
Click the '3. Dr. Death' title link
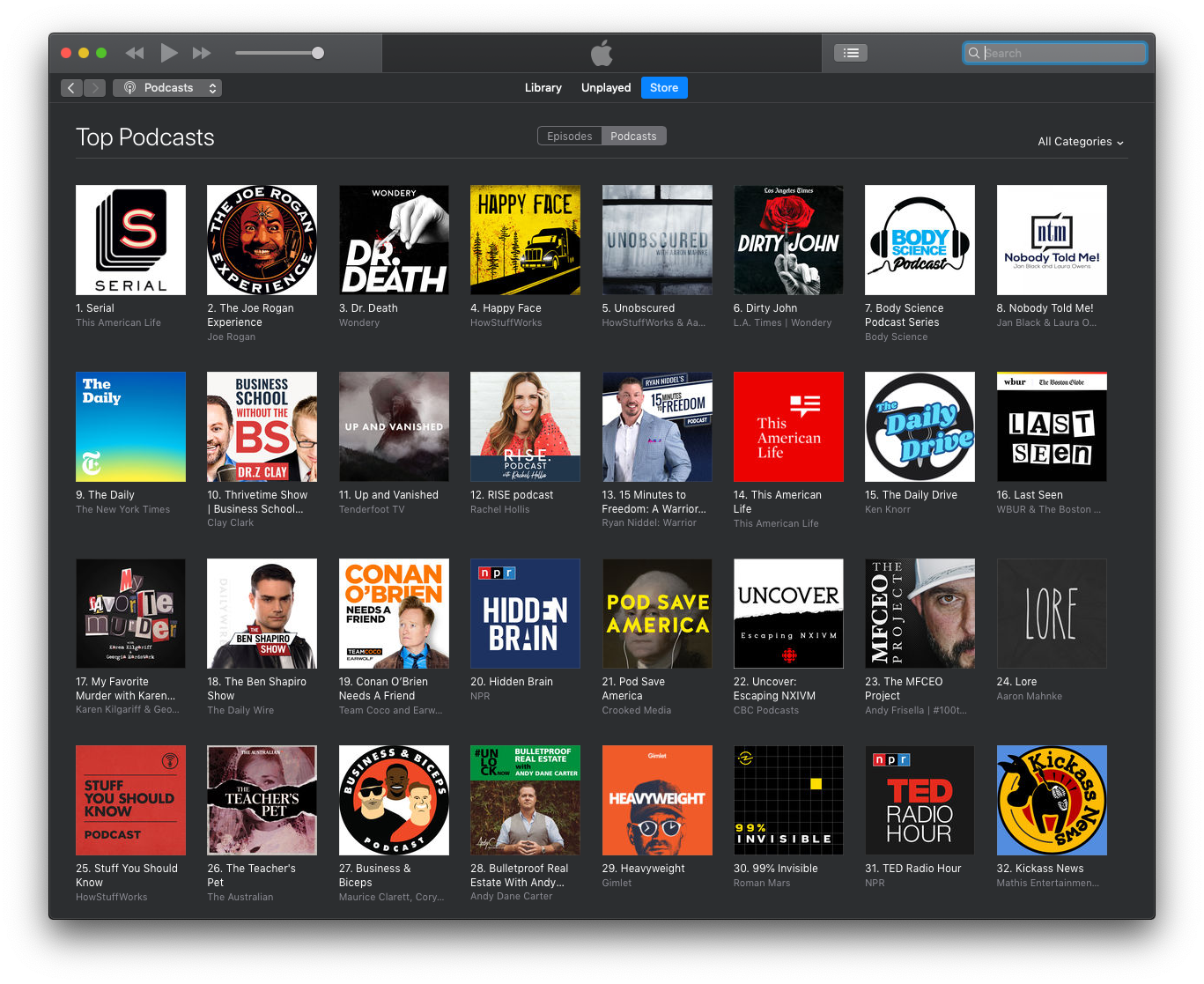[x=368, y=308]
